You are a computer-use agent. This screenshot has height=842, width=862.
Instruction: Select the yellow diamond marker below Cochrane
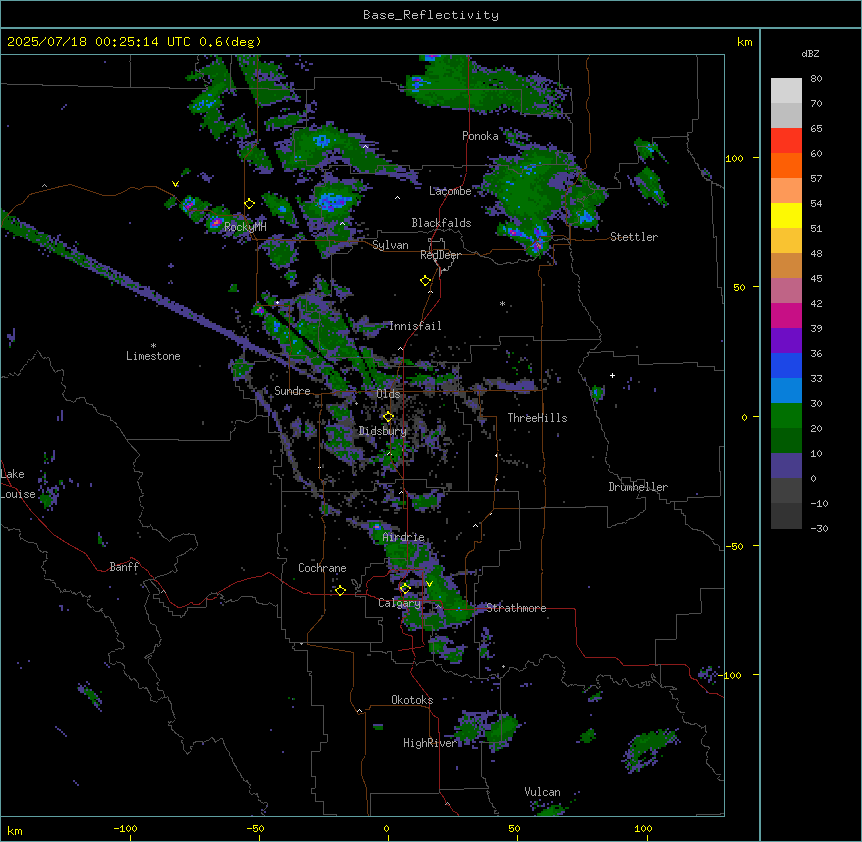click(x=340, y=591)
